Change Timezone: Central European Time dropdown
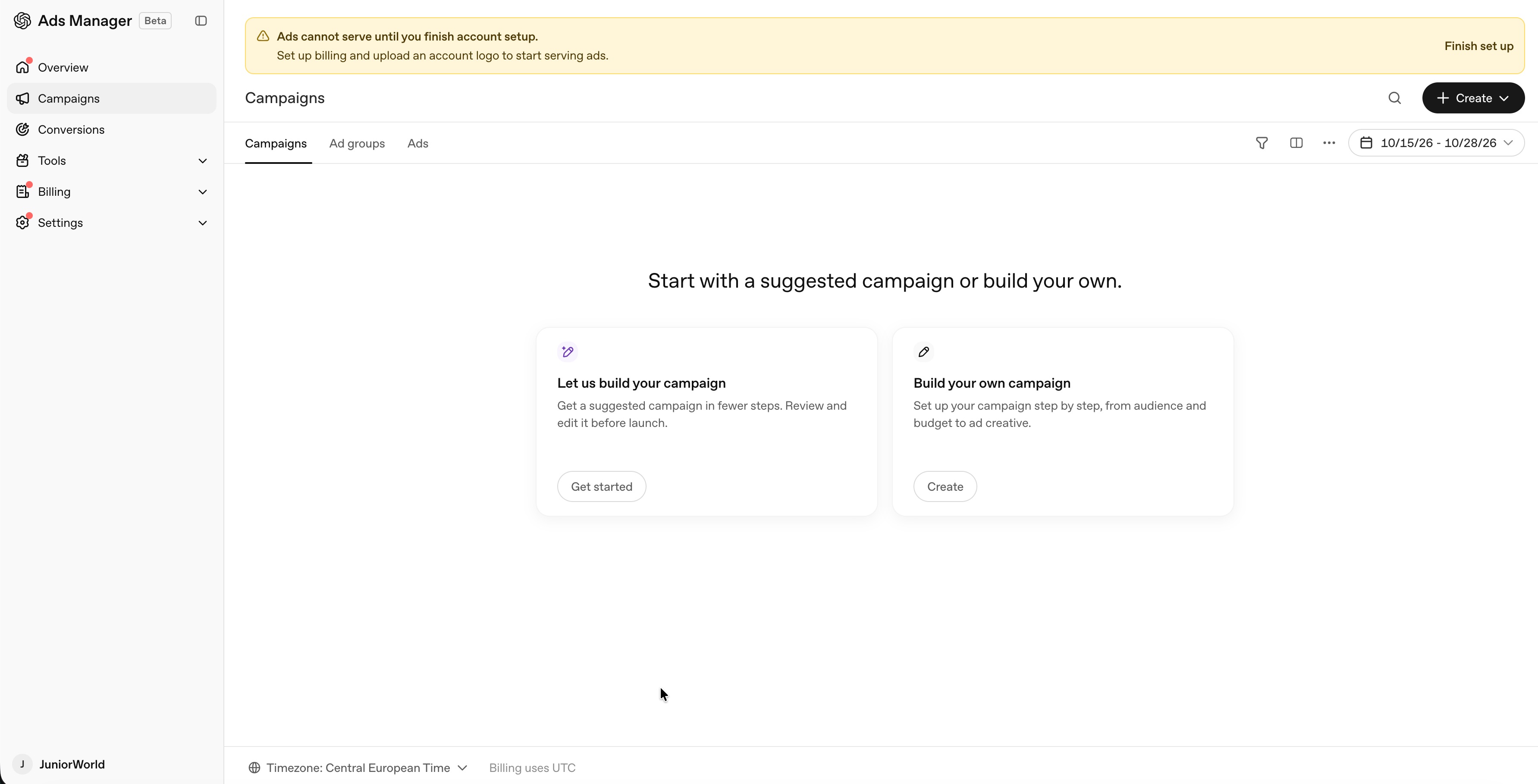The height and width of the screenshot is (784, 1538). (x=358, y=768)
